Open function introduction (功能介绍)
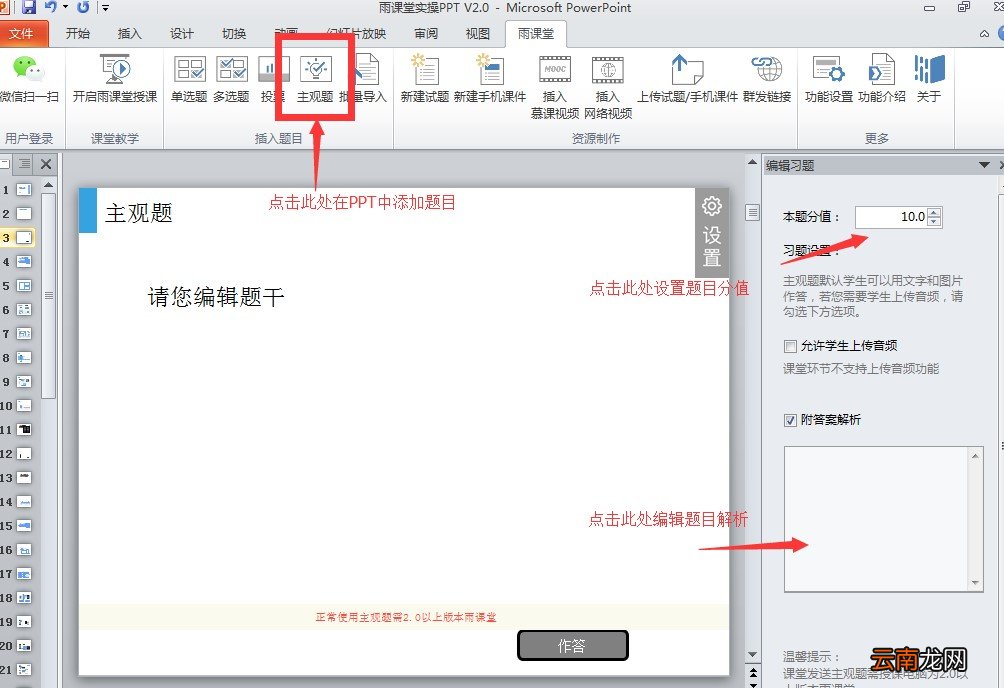The image size is (1004, 688). [882, 78]
